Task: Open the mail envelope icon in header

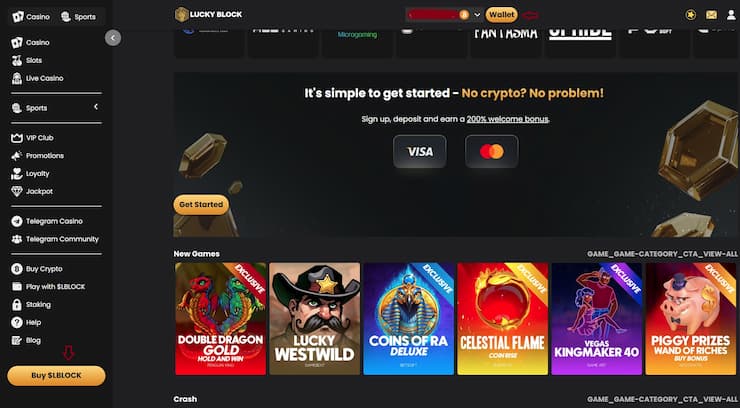Action: 711,15
